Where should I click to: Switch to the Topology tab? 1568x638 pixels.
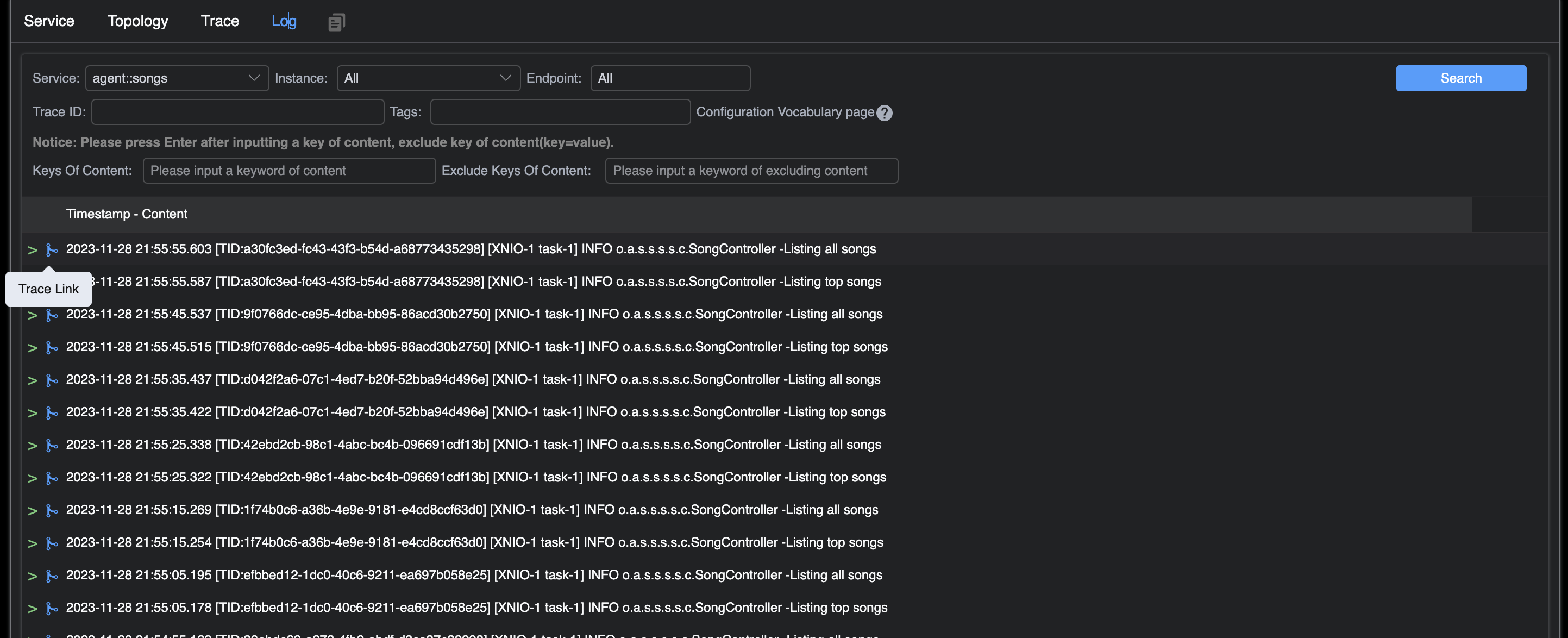[x=137, y=21]
